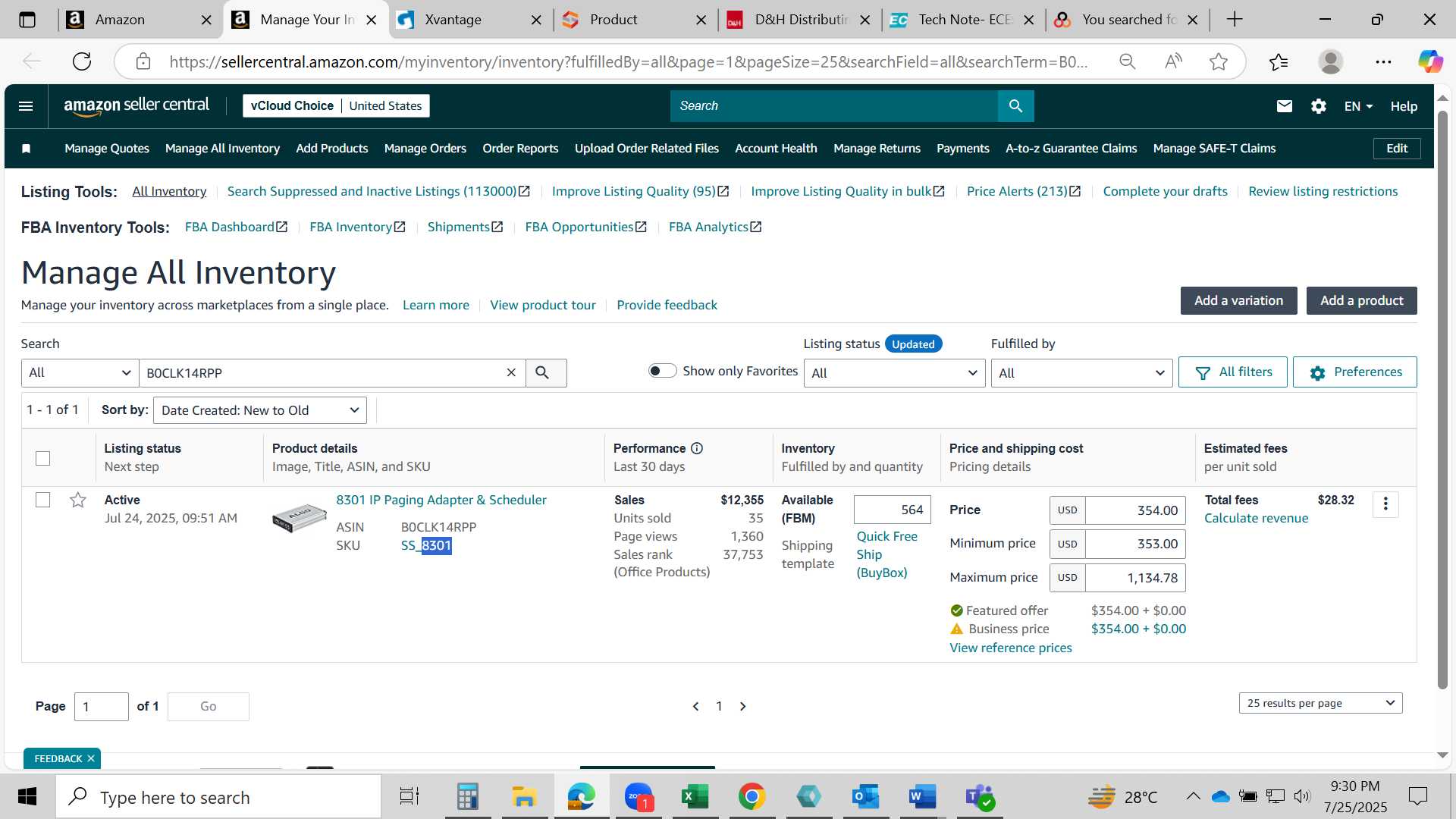
Task: Open Outlook from the taskbar
Action: point(865,797)
